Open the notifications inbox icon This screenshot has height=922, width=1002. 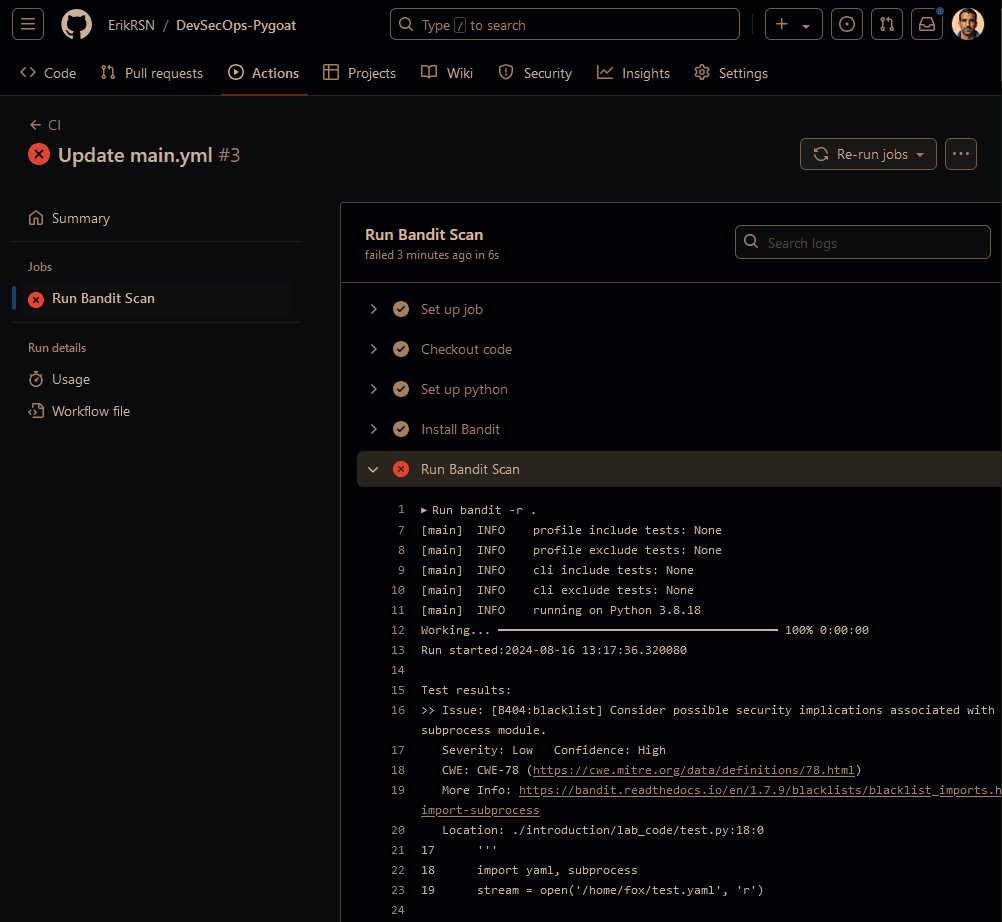(927, 25)
